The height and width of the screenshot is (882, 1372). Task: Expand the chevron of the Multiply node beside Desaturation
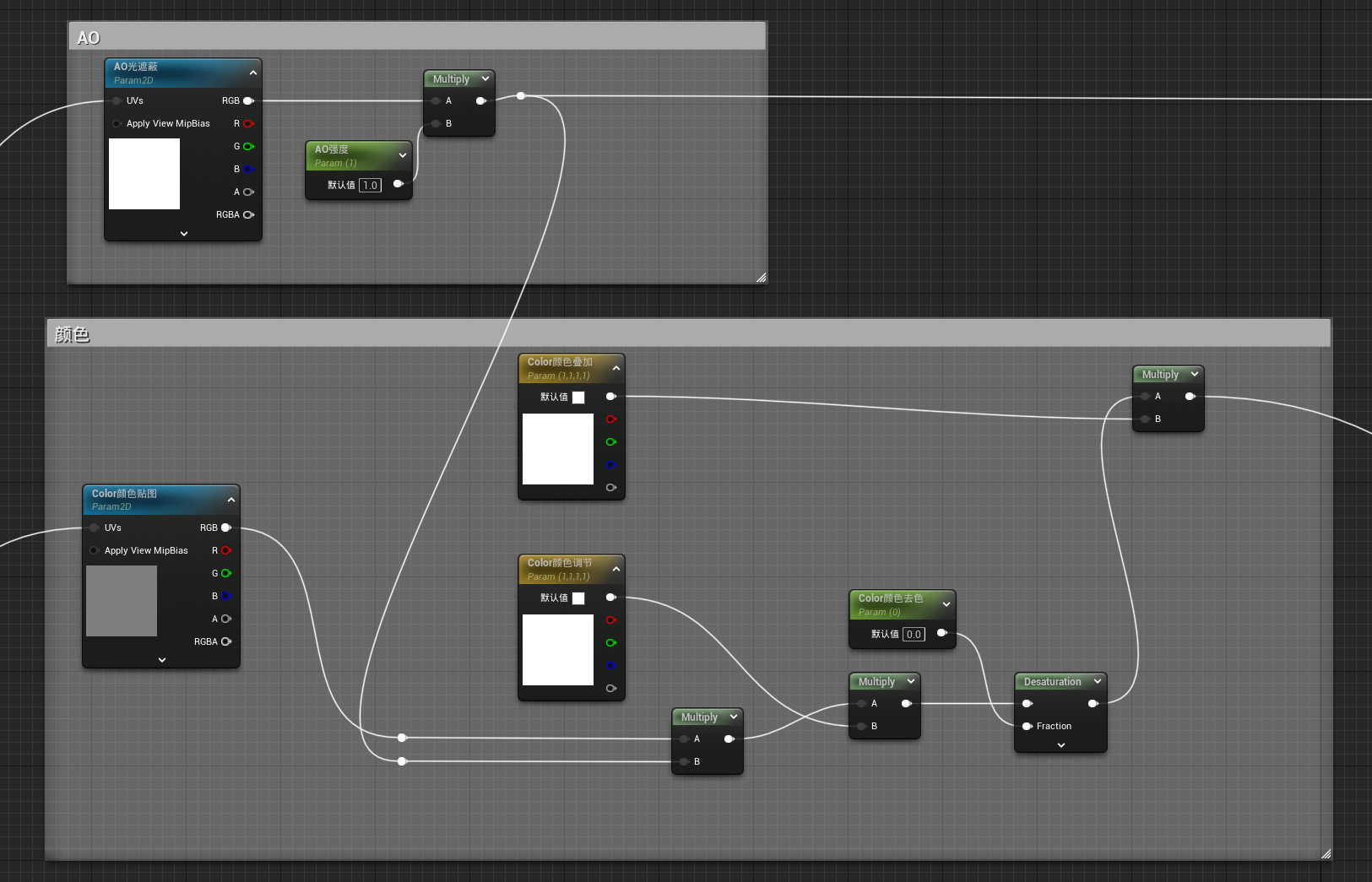tap(911, 681)
